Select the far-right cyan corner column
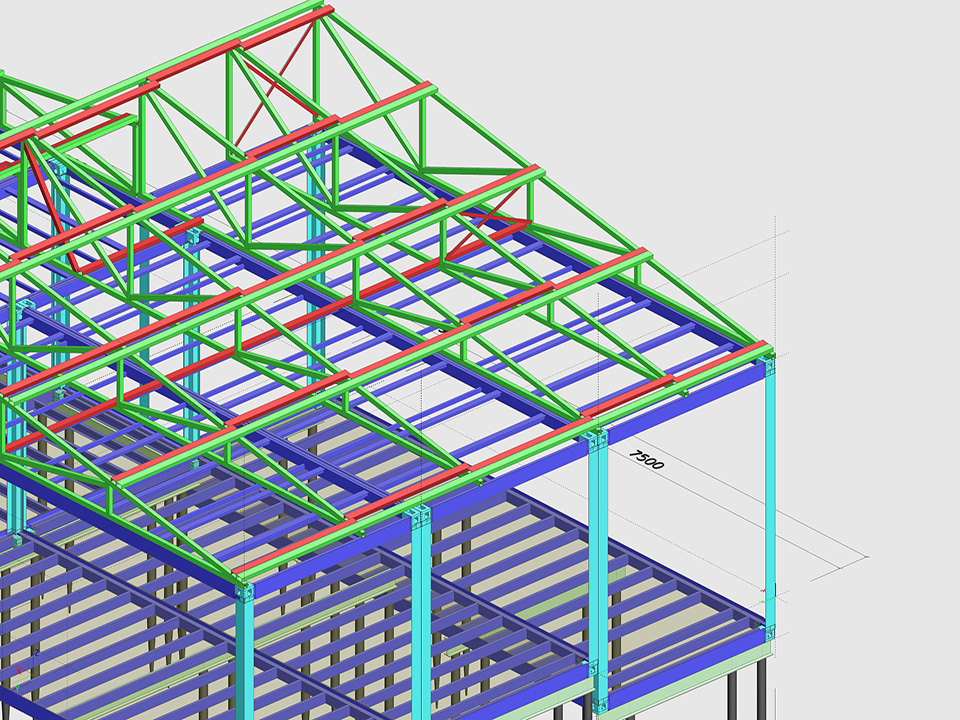The image size is (960, 720). click(771, 480)
